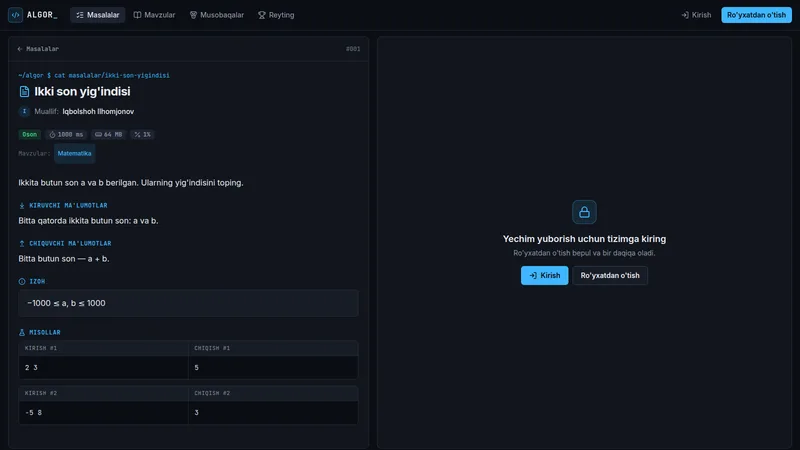The width and height of the screenshot is (800, 450).
Task: Click Chiqish #1 output cell '5'
Action: click(273, 367)
